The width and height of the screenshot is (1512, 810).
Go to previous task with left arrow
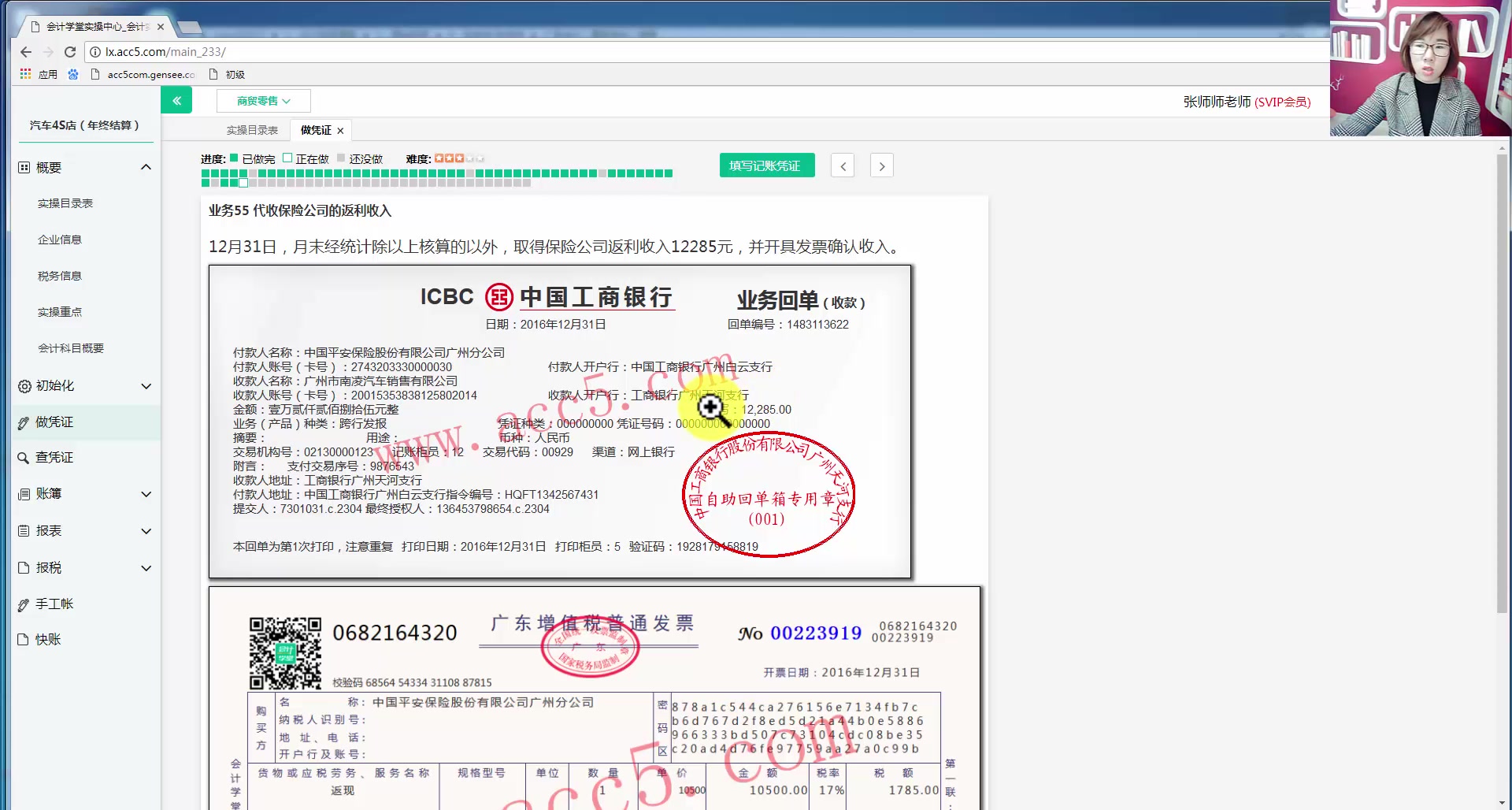tap(843, 166)
